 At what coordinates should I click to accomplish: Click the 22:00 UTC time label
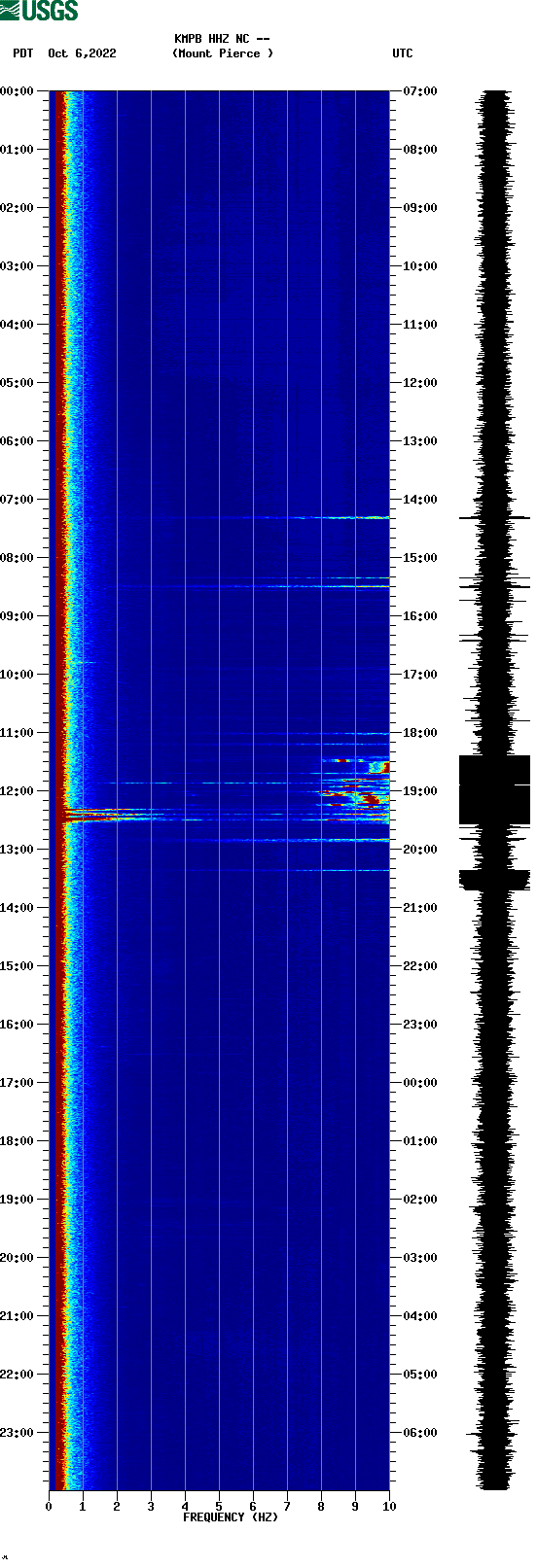(x=420, y=966)
